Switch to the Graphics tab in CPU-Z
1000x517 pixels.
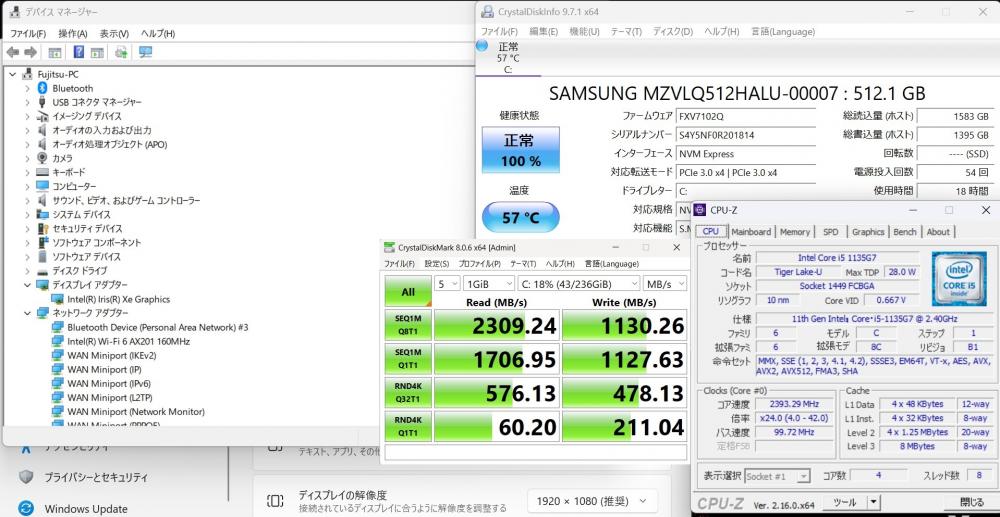coord(868,232)
